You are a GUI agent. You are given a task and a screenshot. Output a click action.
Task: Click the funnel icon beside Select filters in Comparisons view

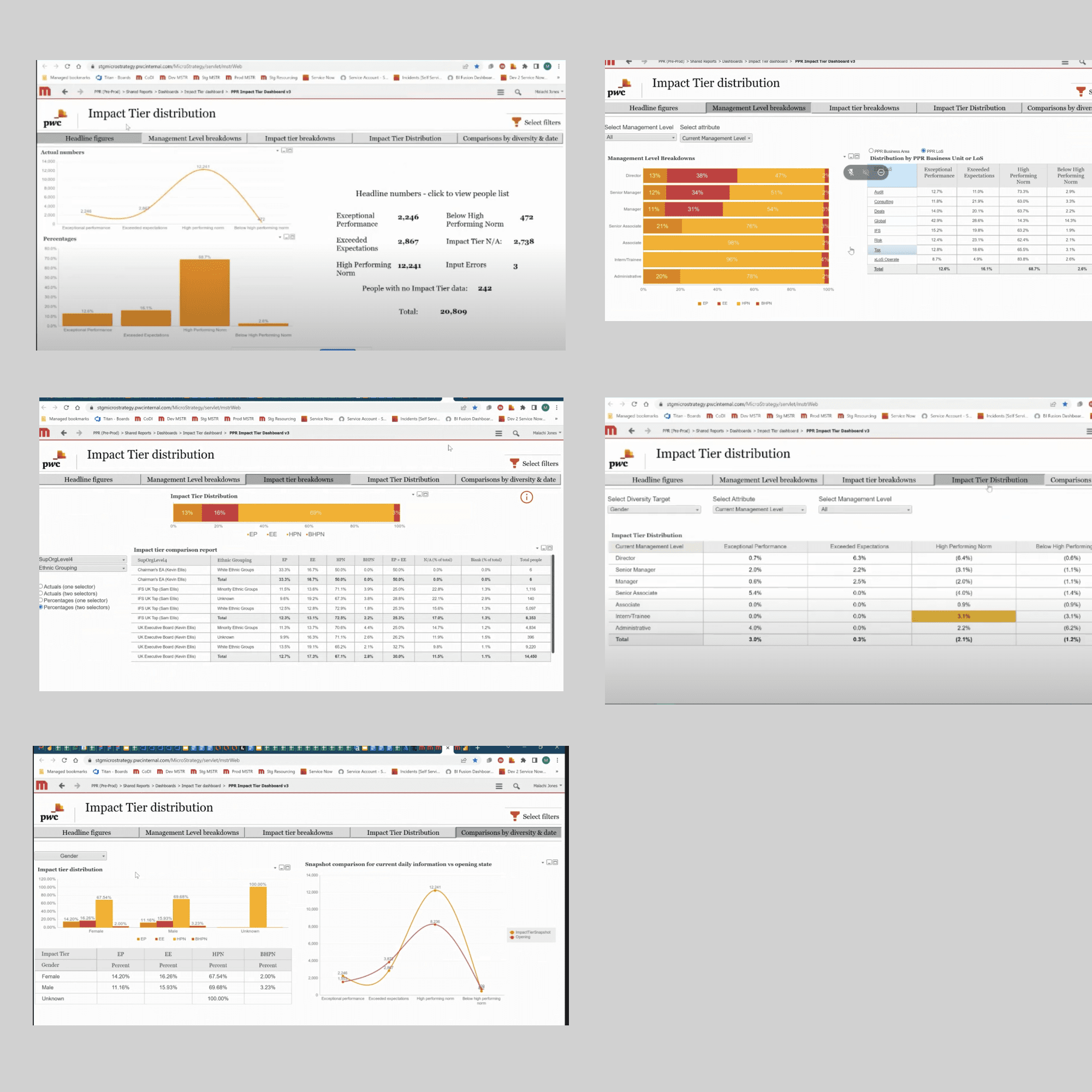tap(514, 816)
